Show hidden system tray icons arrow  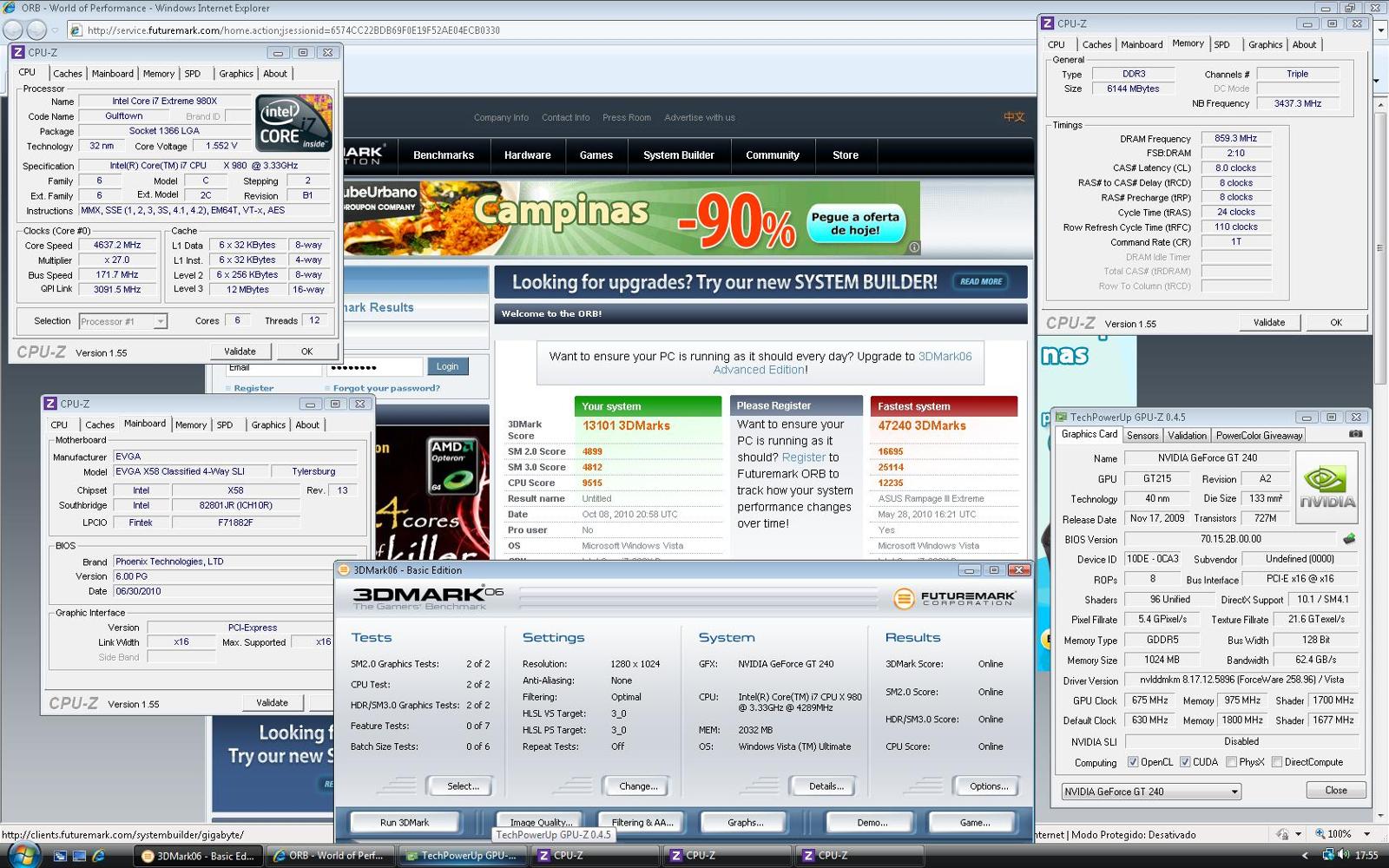click(1305, 856)
